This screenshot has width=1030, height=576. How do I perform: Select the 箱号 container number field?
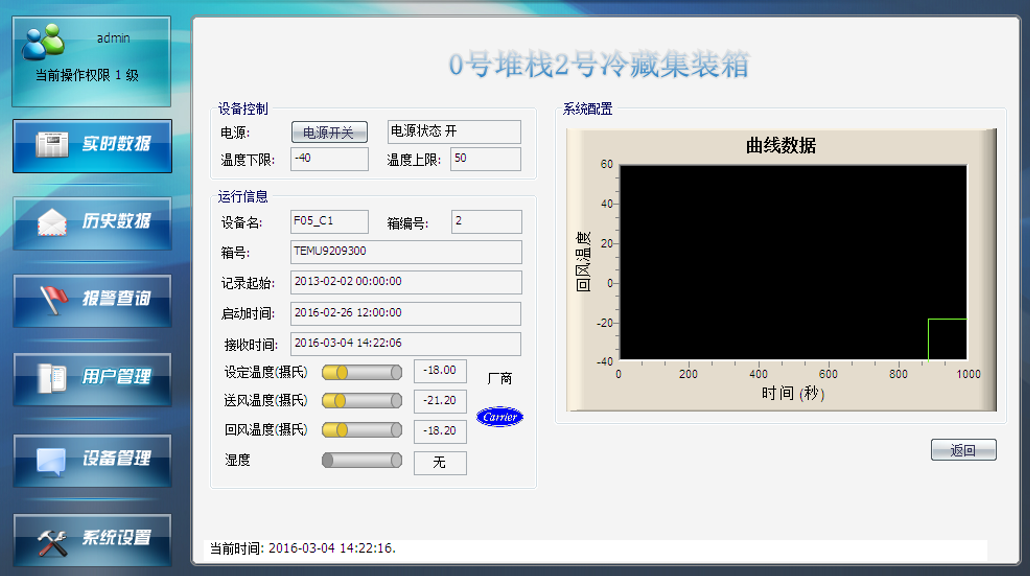405,252
